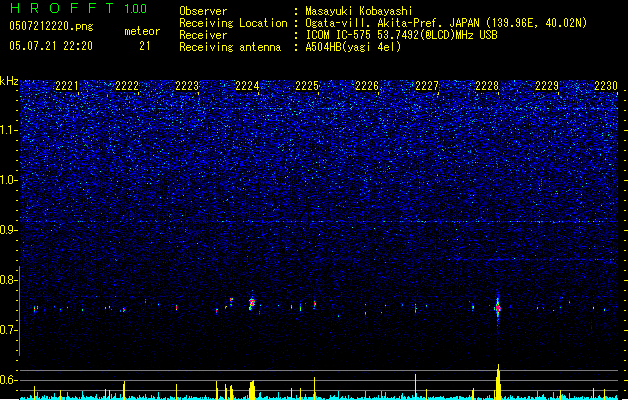Click the 0.7 frequency axis label
629x400 pixels.
(x=8, y=330)
